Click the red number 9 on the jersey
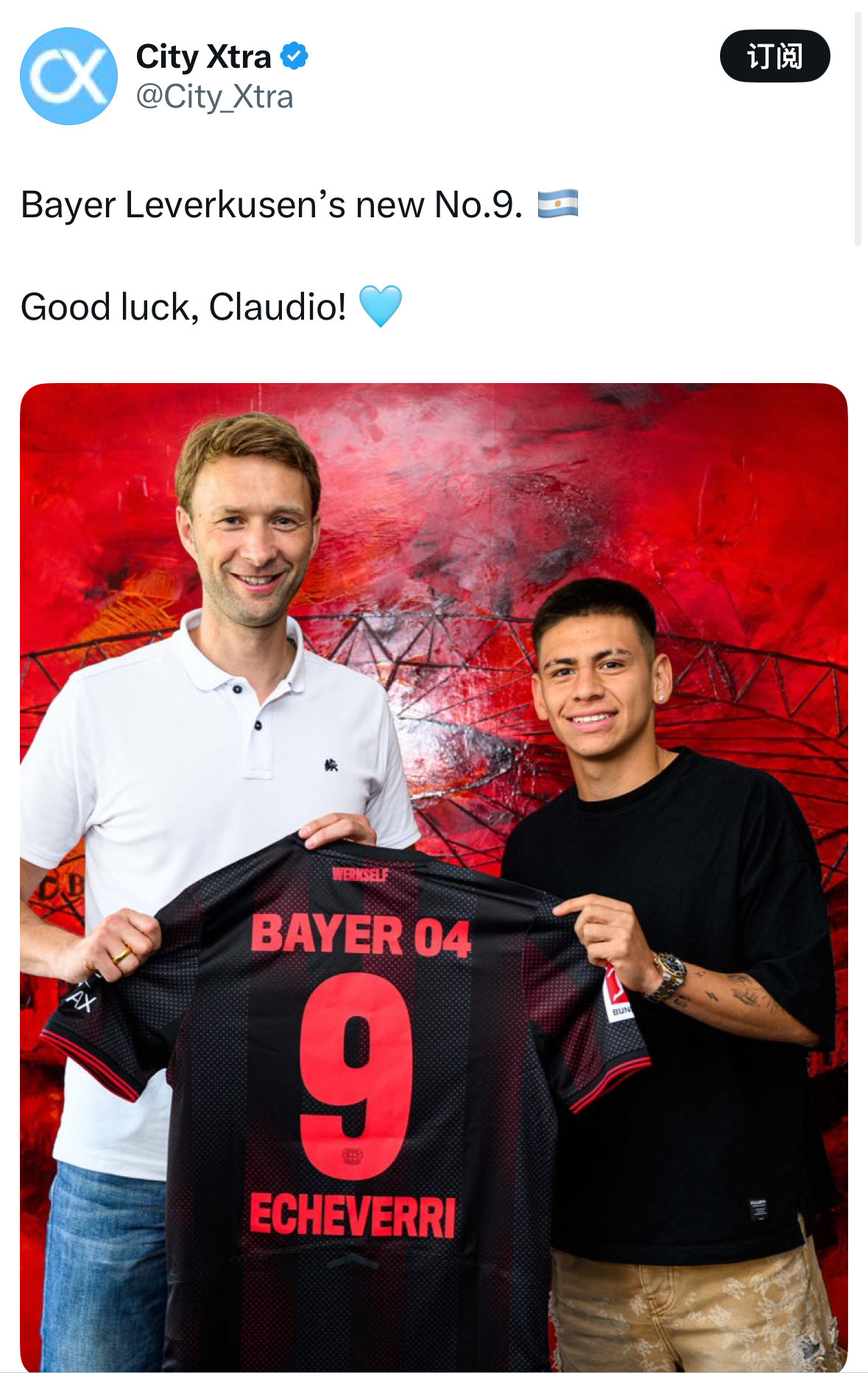Screen dimensions: 868x1373 [x=356, y=1076]
